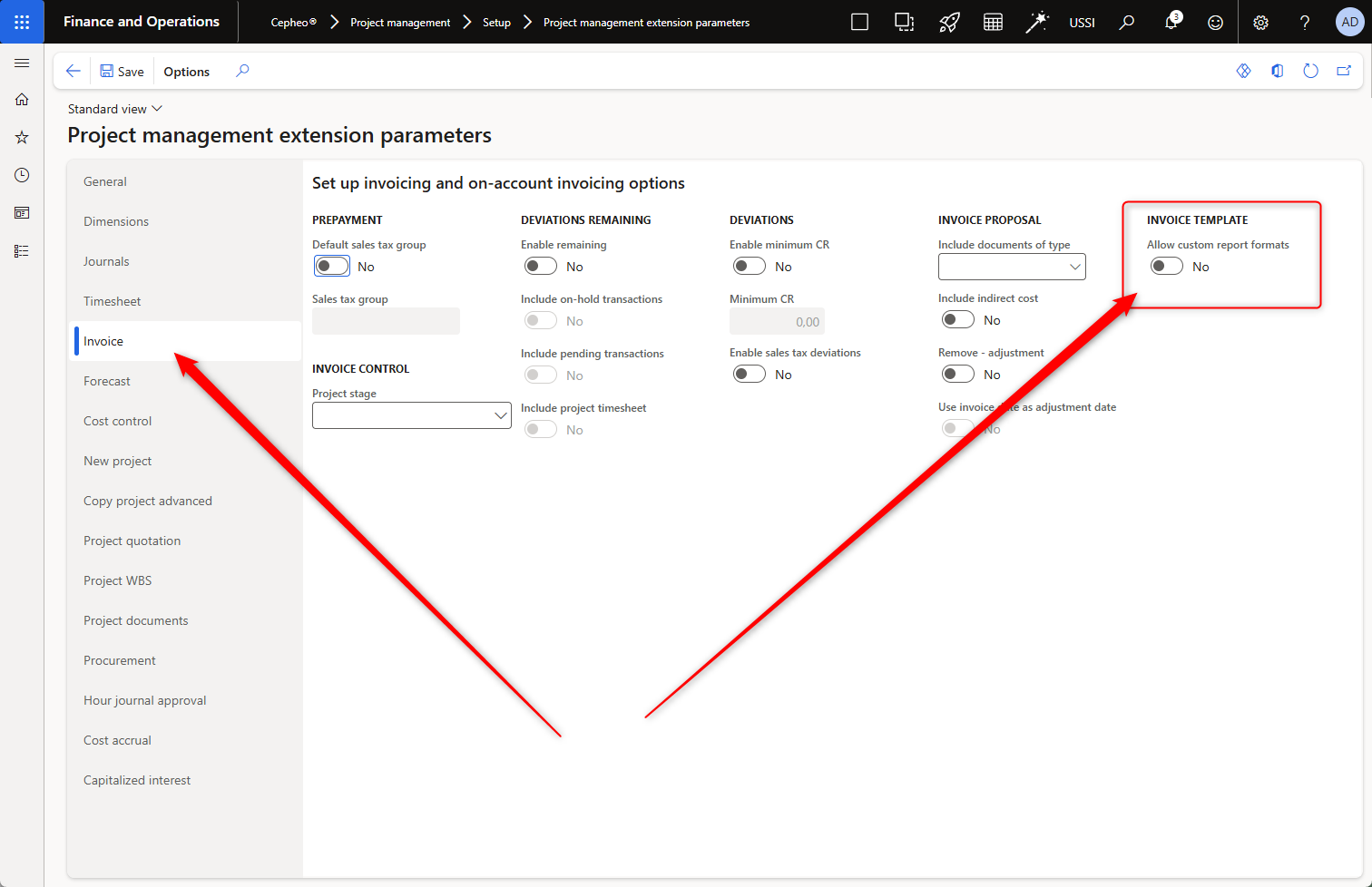
Task: Turn on Include indirect cost
Action: pos(958,319)
